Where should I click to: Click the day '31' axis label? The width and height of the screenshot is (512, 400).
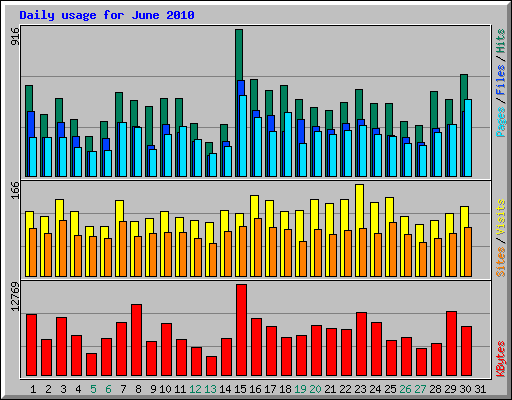(480, 389)
